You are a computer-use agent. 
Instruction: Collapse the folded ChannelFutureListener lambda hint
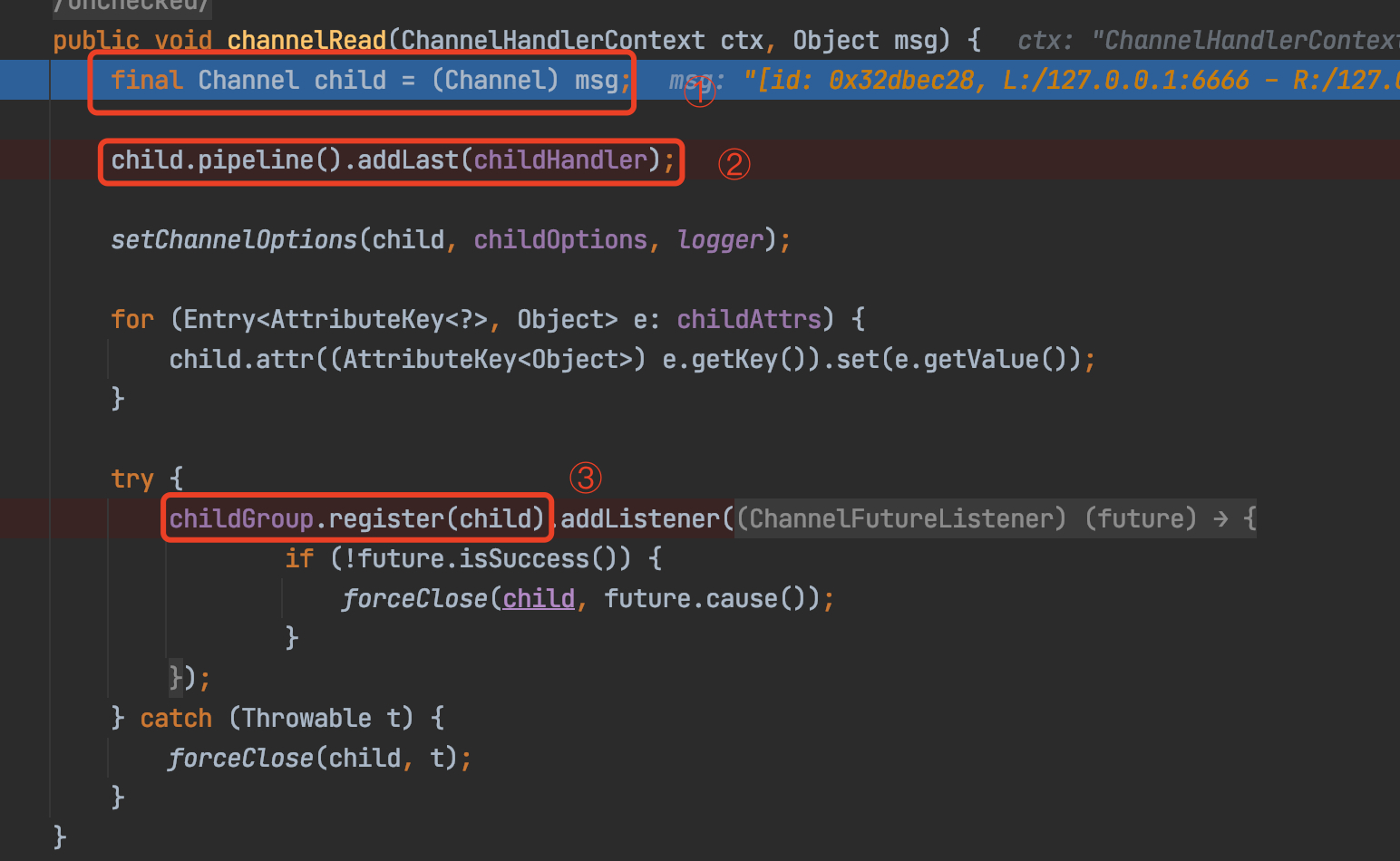tap(995, 519)
